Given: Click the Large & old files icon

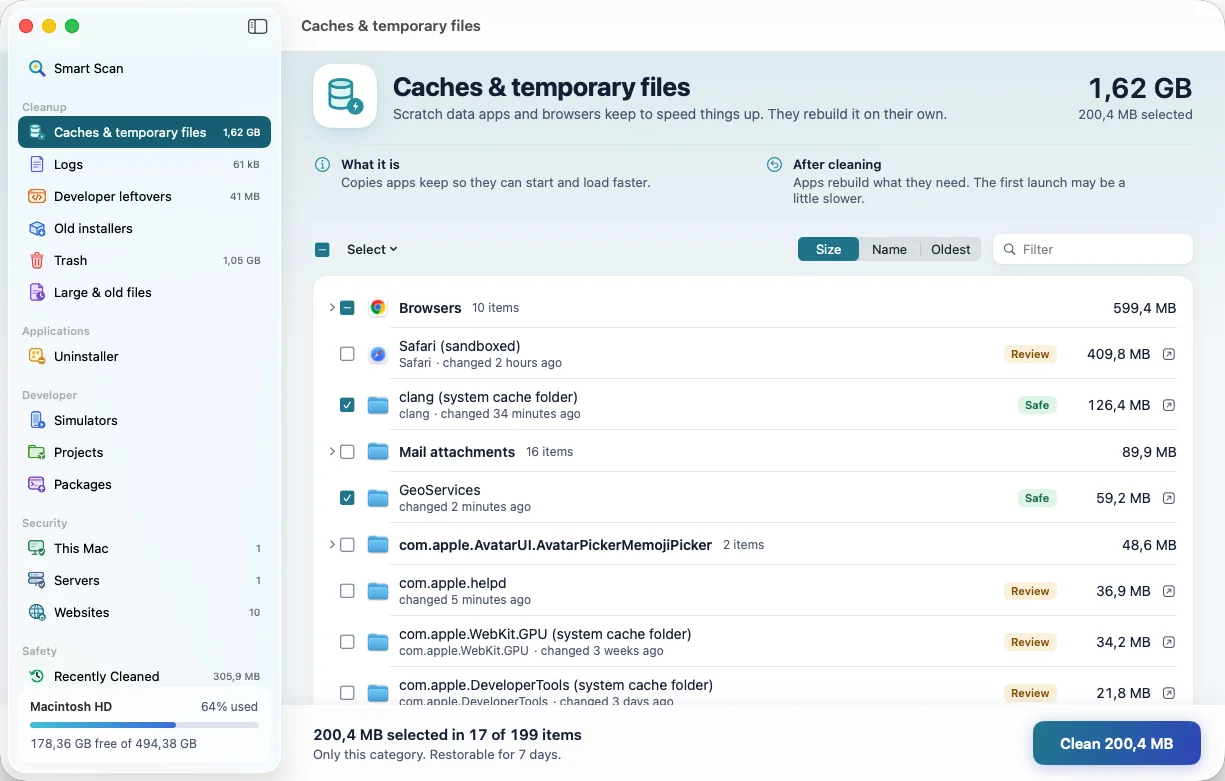Looking at the screenshot, I should [x=37, y=292].
